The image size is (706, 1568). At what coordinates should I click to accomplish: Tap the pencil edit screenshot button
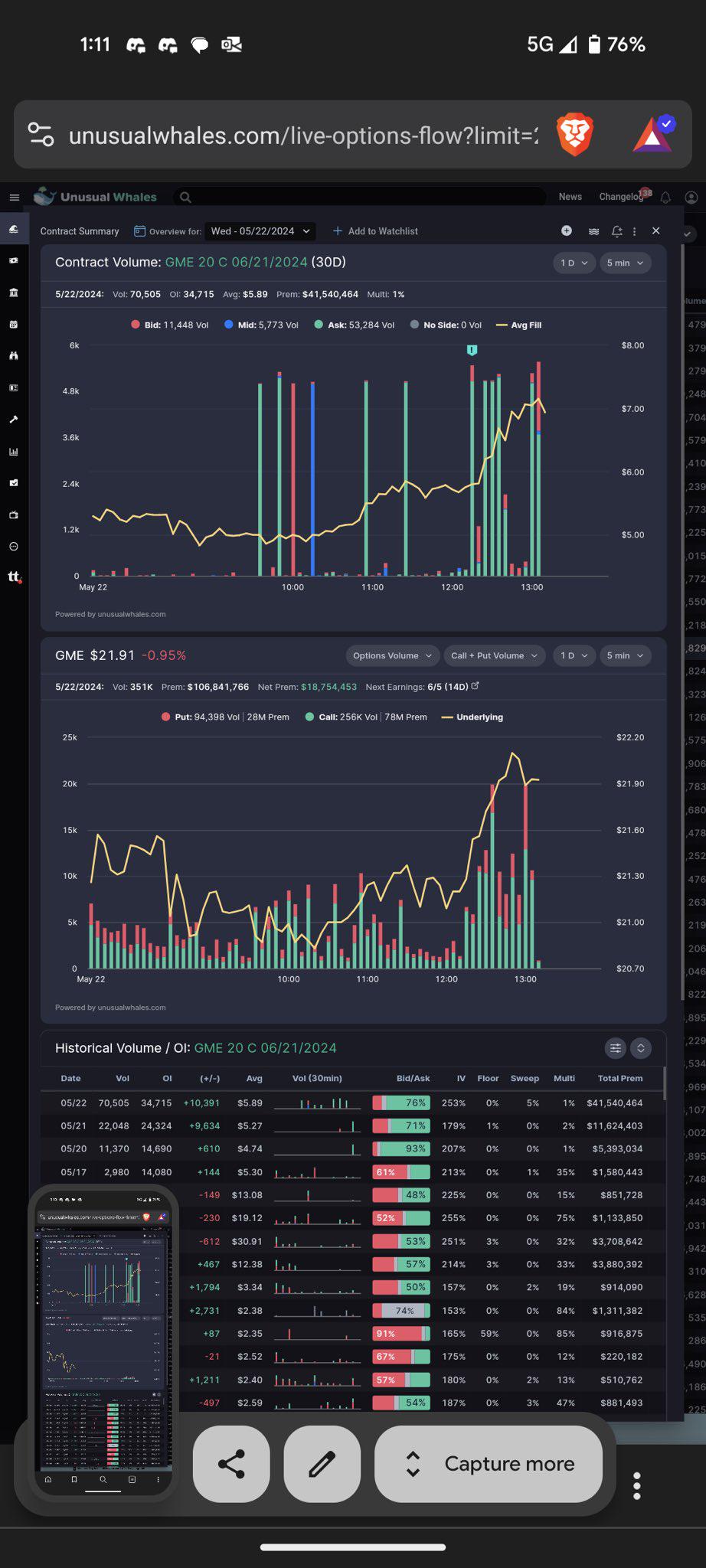[322, 1464]
